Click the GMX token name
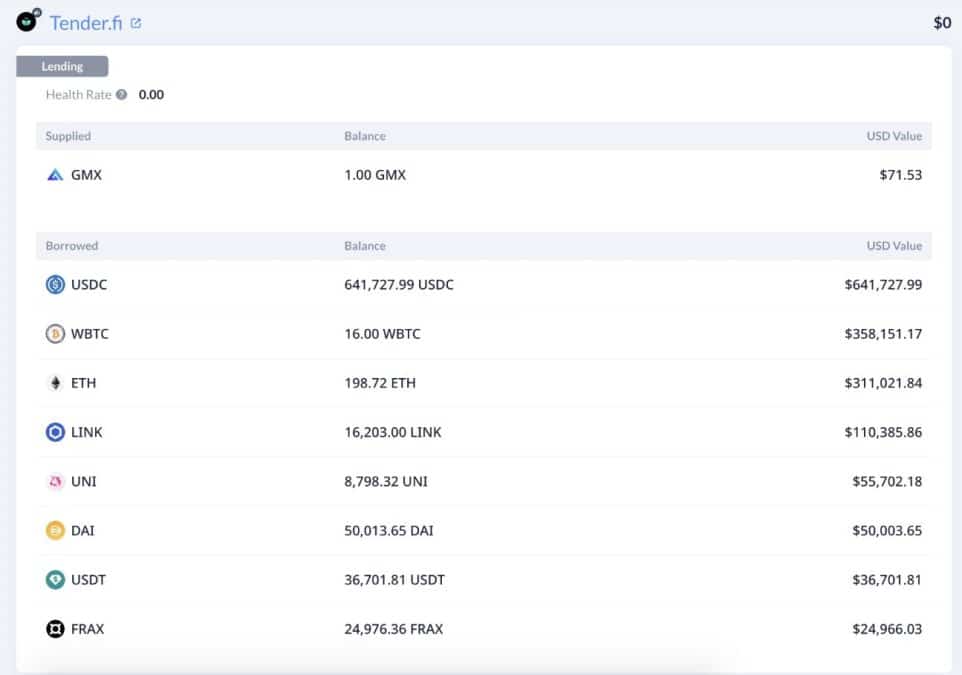 pos(87,175)
